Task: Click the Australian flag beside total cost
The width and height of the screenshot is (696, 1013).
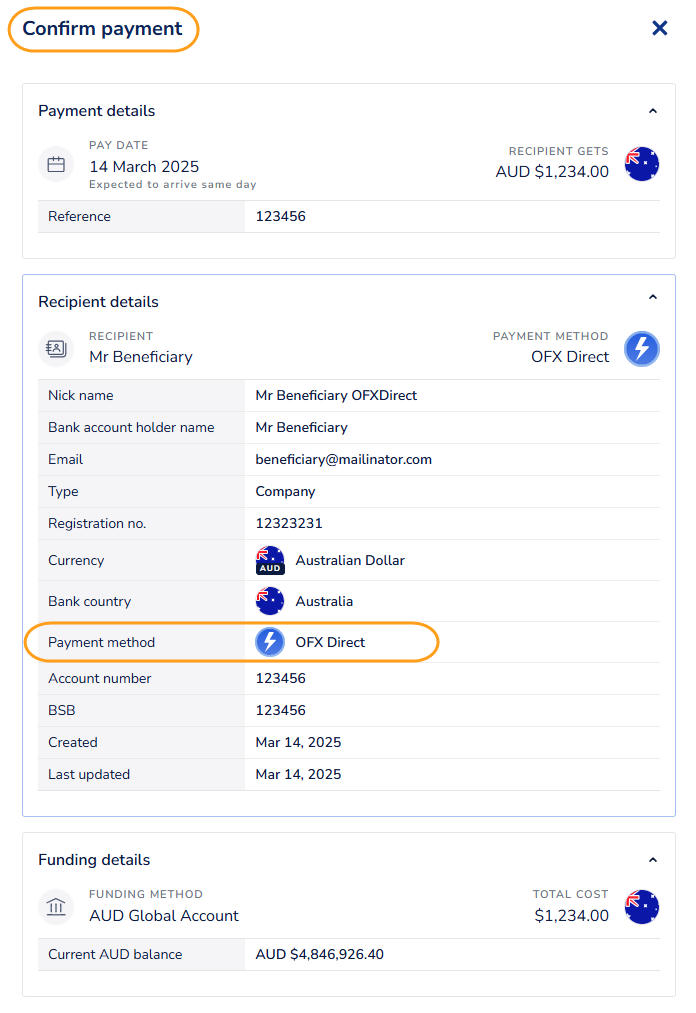Action: click(642, 906)
